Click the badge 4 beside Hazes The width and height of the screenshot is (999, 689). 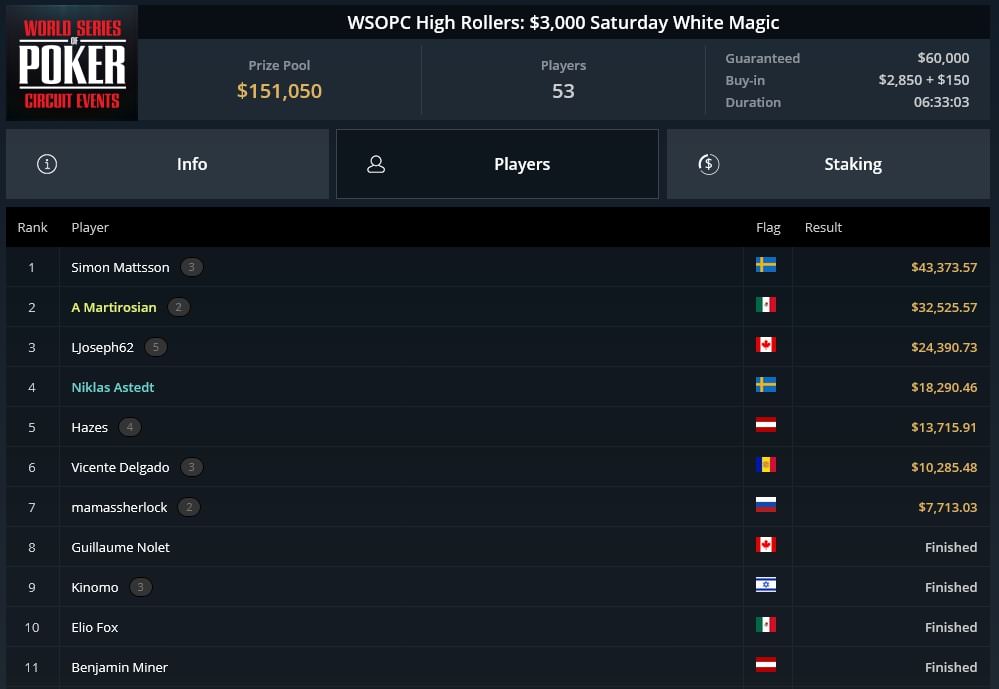click(130, 427)
